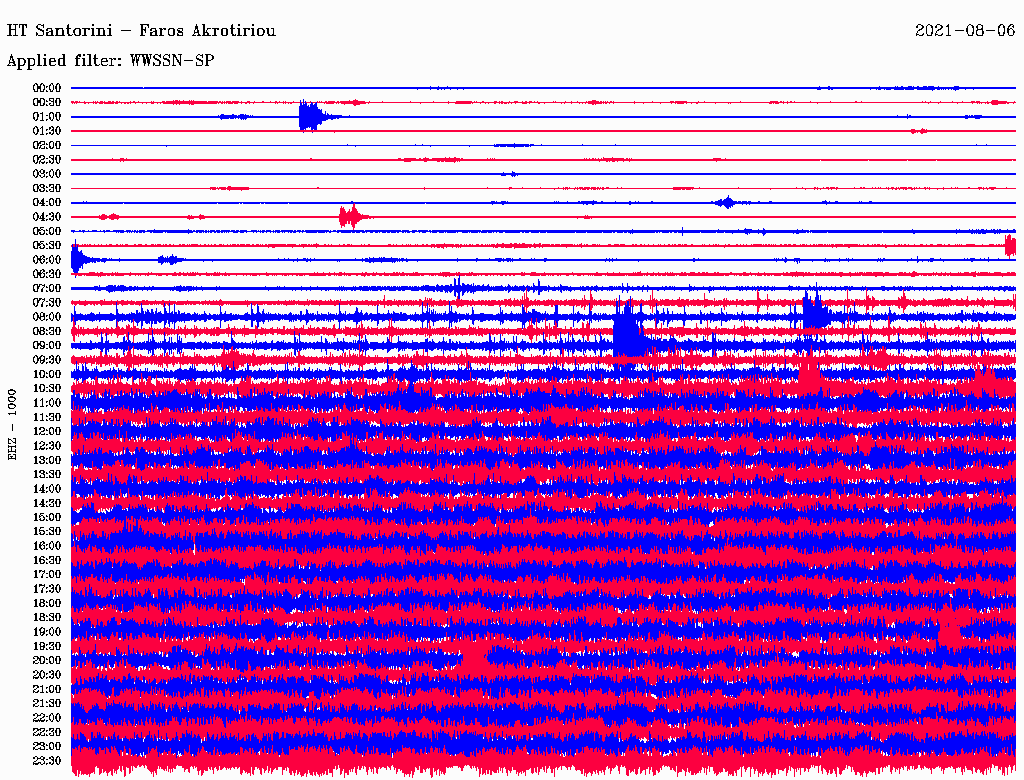The width and height of the screenshot is (1024, 780).
Task: Click the blue event at start of 06:00 trace
Action: tap(78, 260)
